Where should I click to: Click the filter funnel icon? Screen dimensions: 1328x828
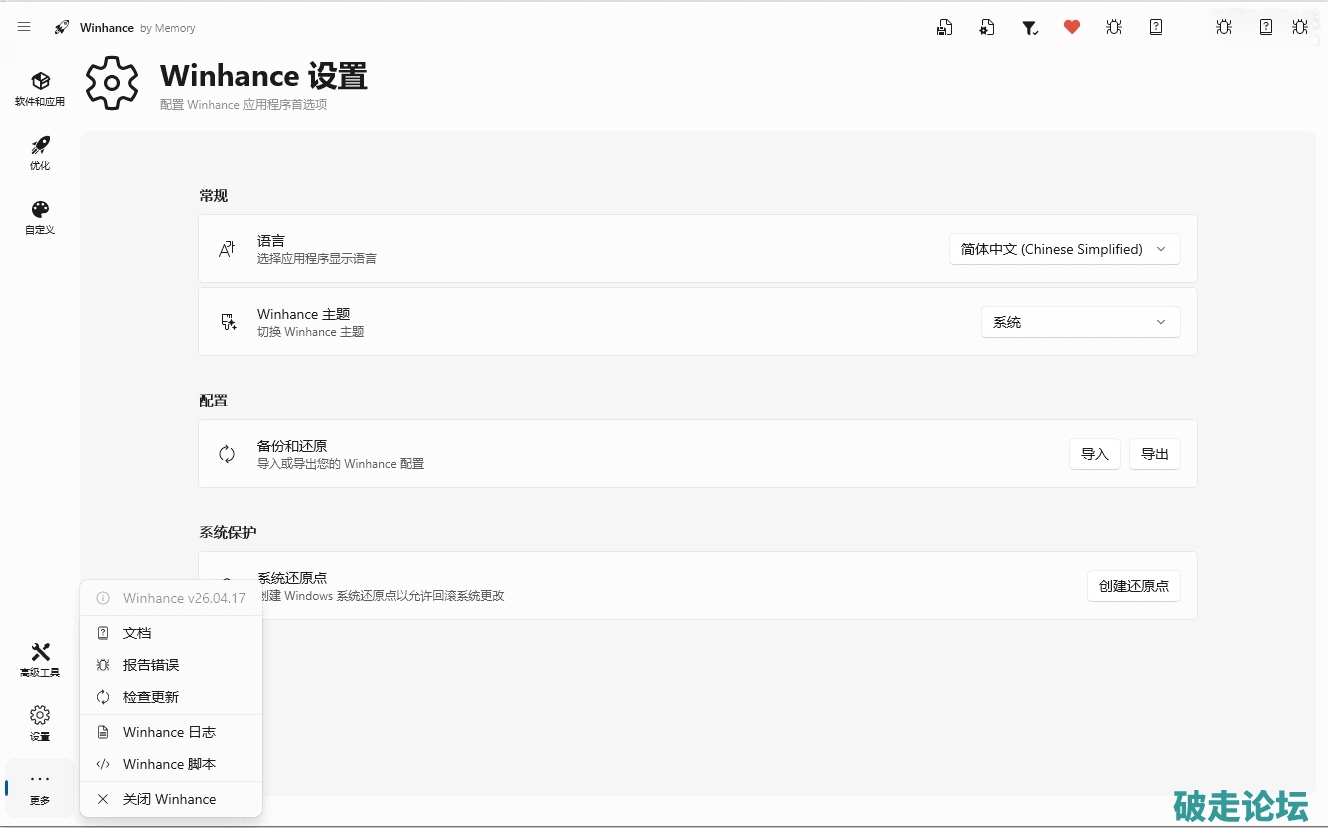pos(1029,28)
